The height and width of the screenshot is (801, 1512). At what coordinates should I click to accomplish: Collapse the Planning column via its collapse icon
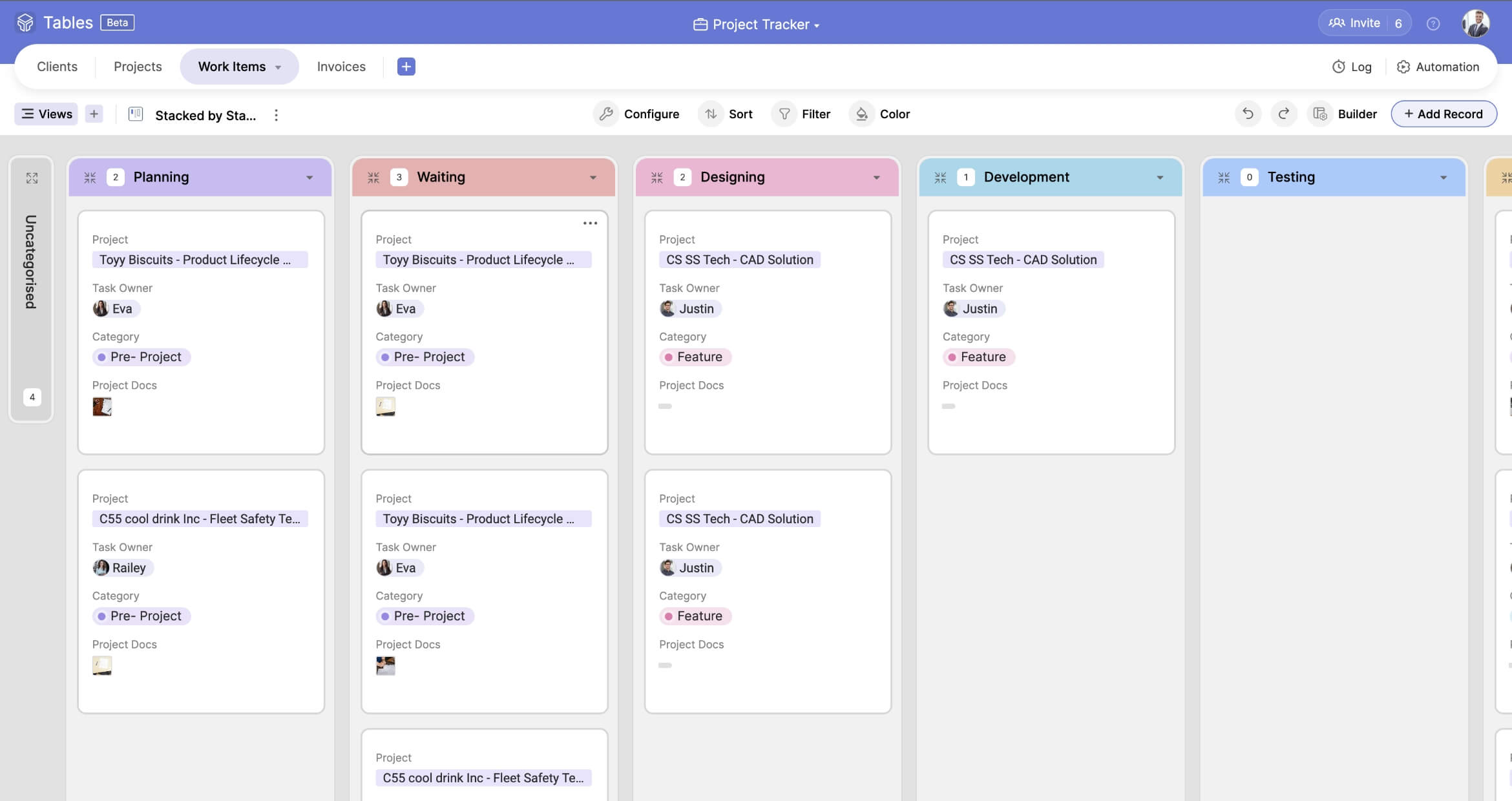[90, 177]
